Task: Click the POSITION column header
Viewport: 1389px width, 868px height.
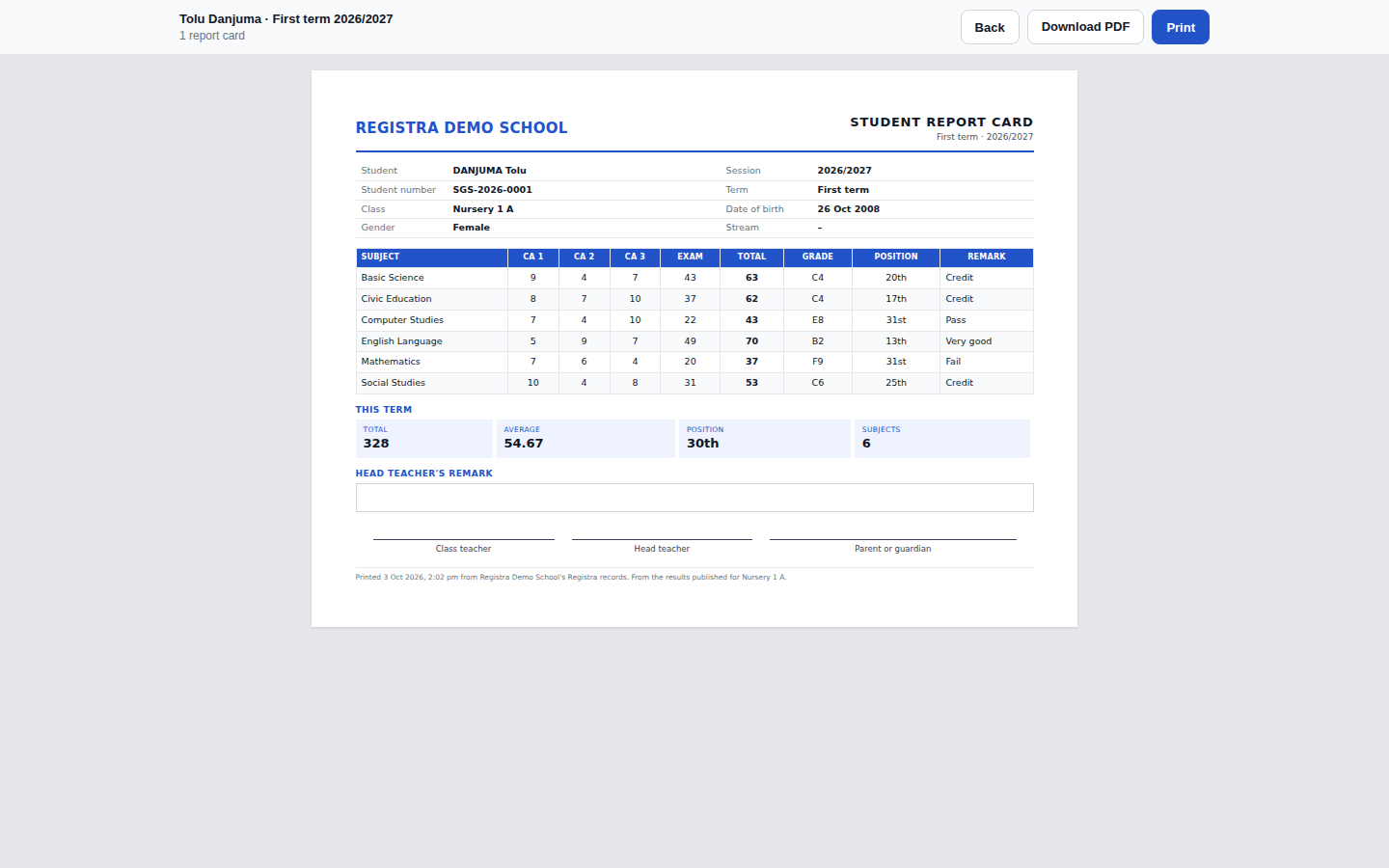Action: [x=896, y=258]
